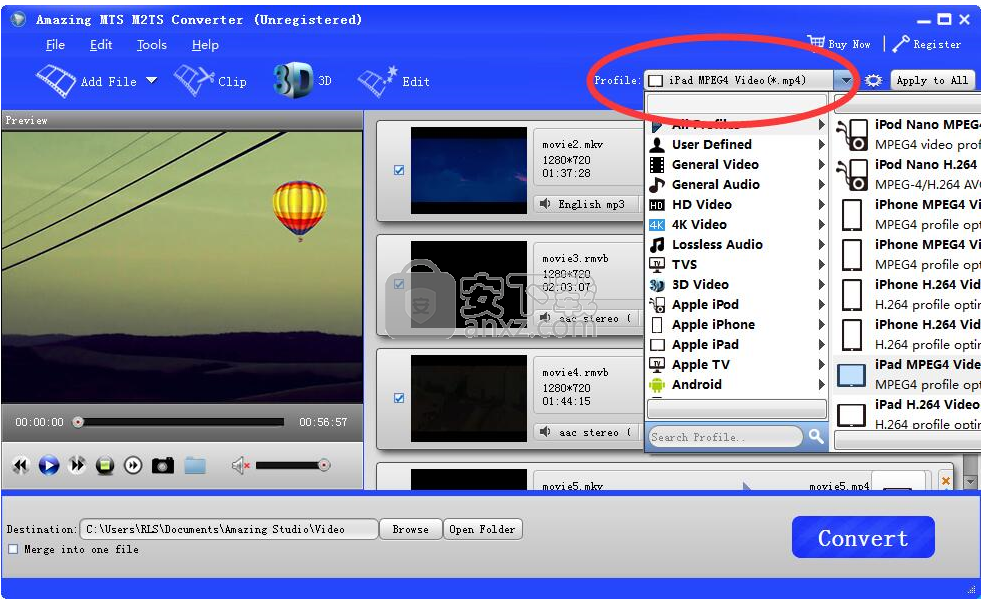Click the Browse button
Screen dimensions: 986x602
(x=410, y=529)
